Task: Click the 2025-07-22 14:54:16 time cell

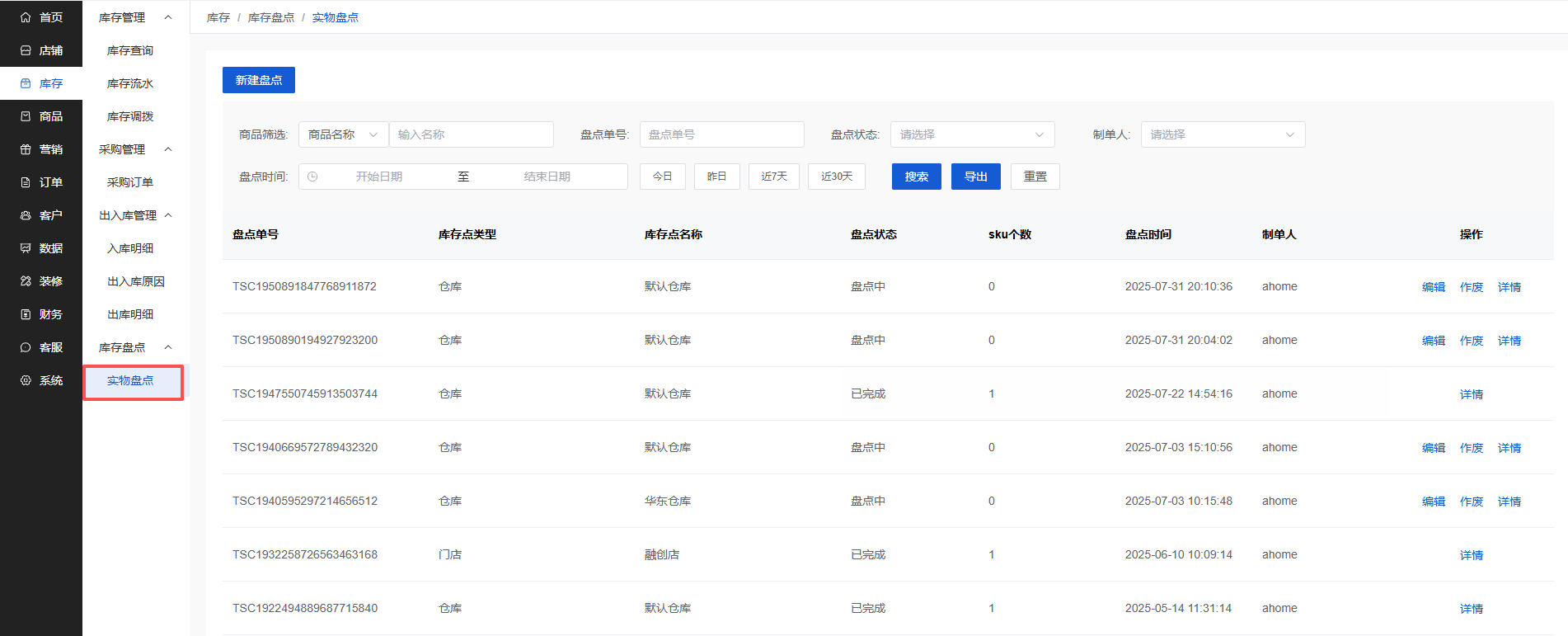Action: point(1179,393)
